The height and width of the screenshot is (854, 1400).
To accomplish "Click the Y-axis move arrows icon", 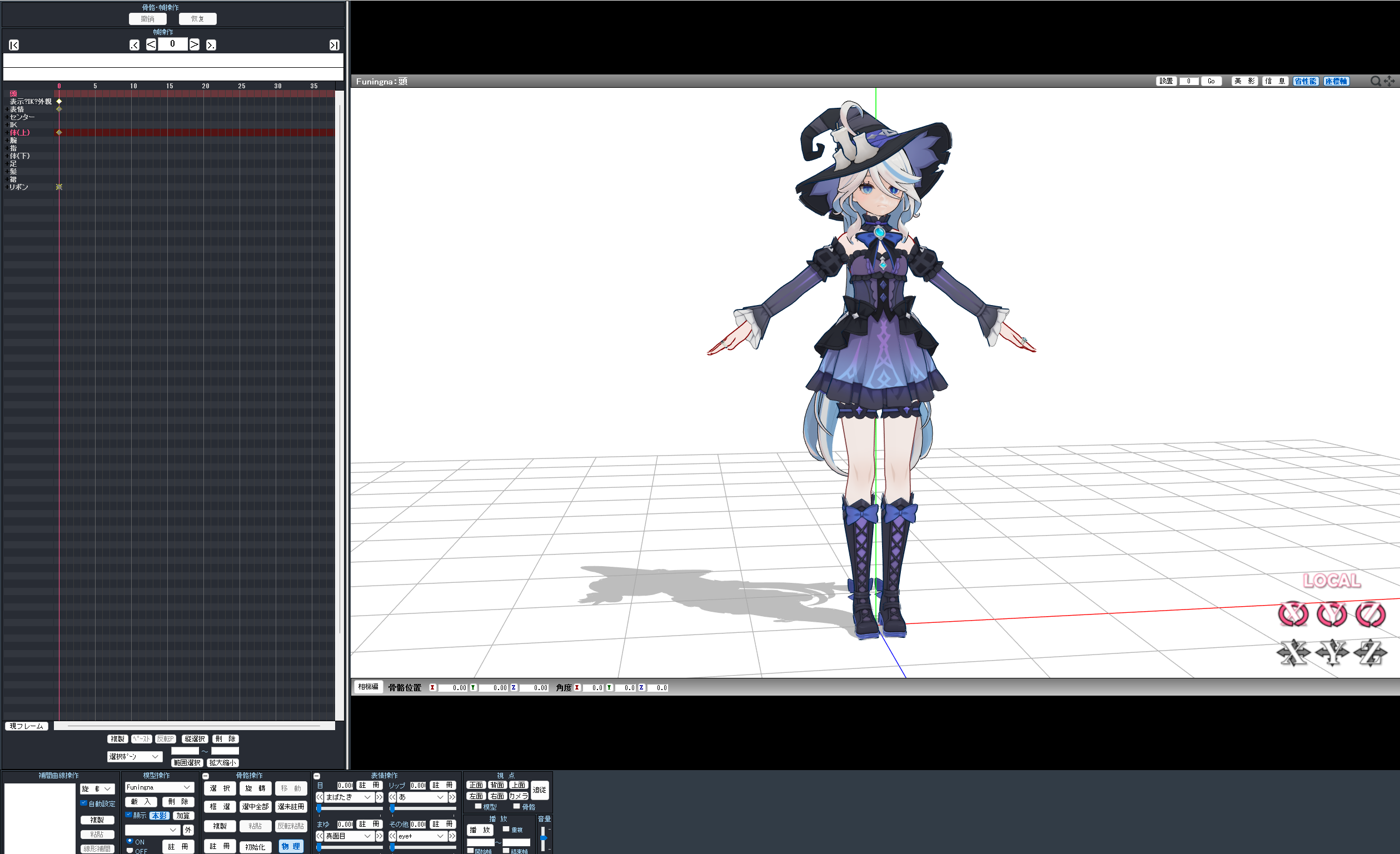I will click(1332, 652).
